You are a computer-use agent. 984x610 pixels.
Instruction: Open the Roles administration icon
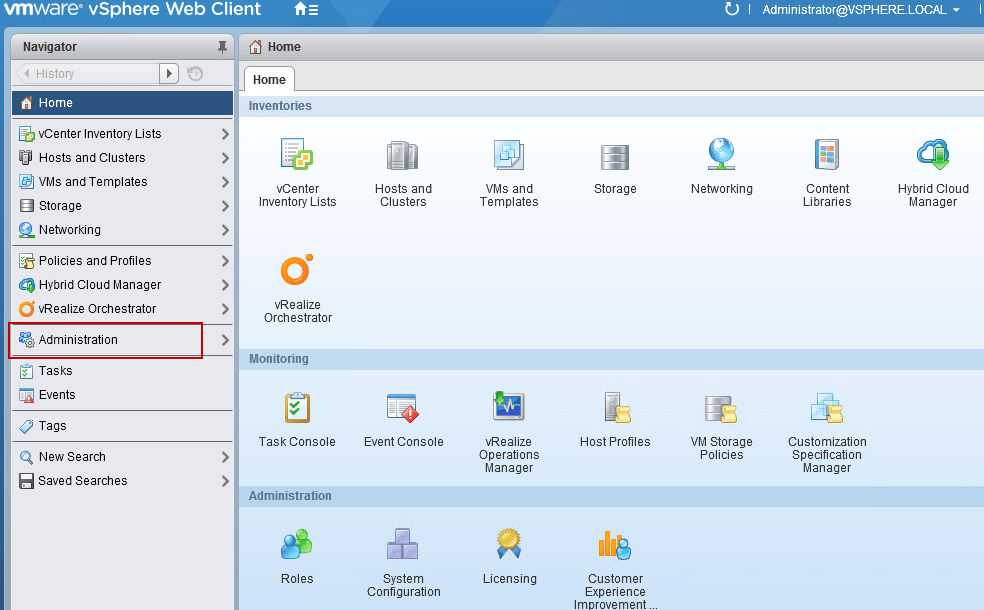pos(297,545)
